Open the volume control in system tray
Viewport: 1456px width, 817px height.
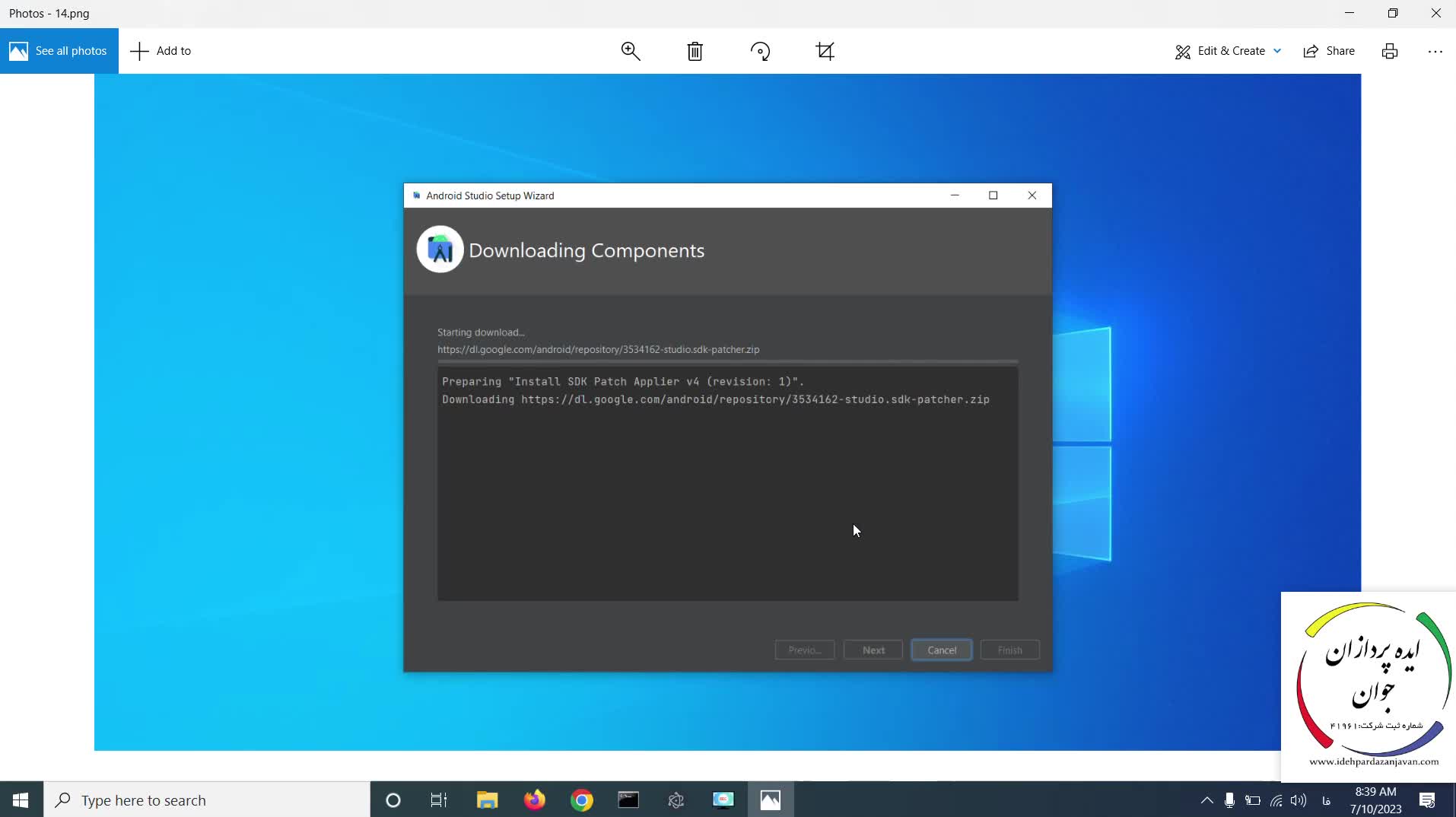1299,800
